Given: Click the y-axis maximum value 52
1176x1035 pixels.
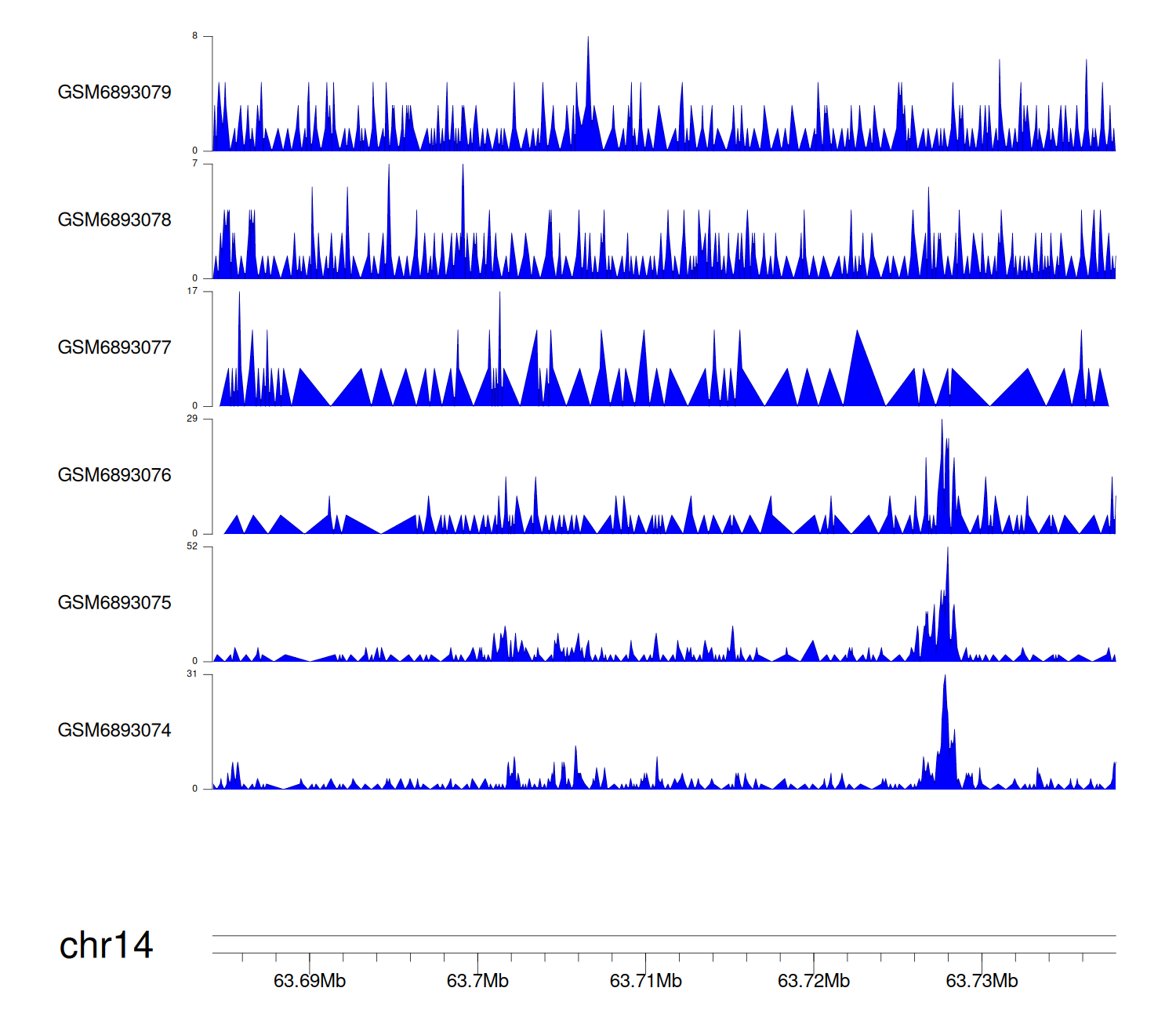Looking at the screenshot, I should 192,547.
